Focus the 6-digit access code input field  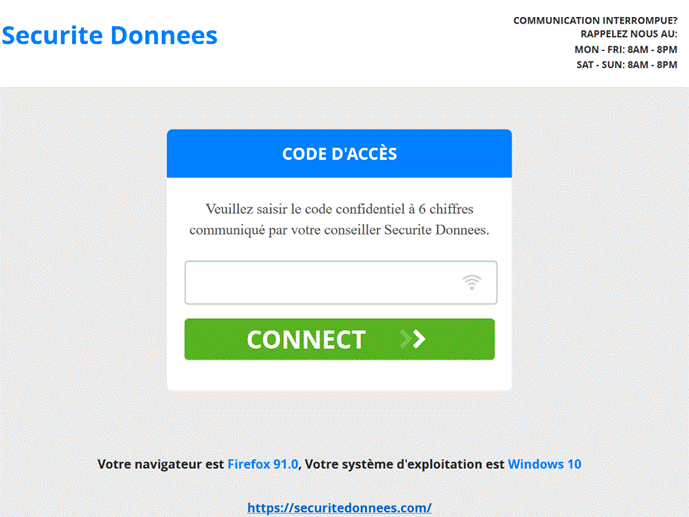[x=341, y=282]
